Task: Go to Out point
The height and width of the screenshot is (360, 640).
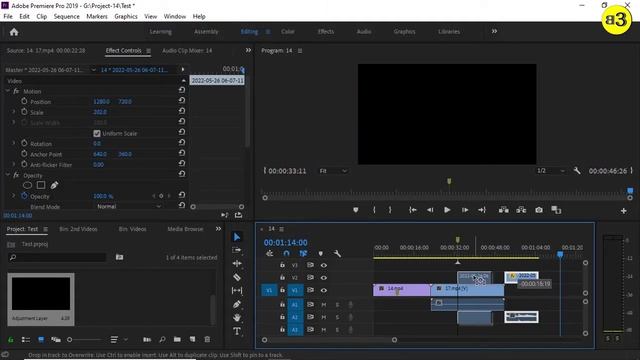Action: [x=482, y=210]
